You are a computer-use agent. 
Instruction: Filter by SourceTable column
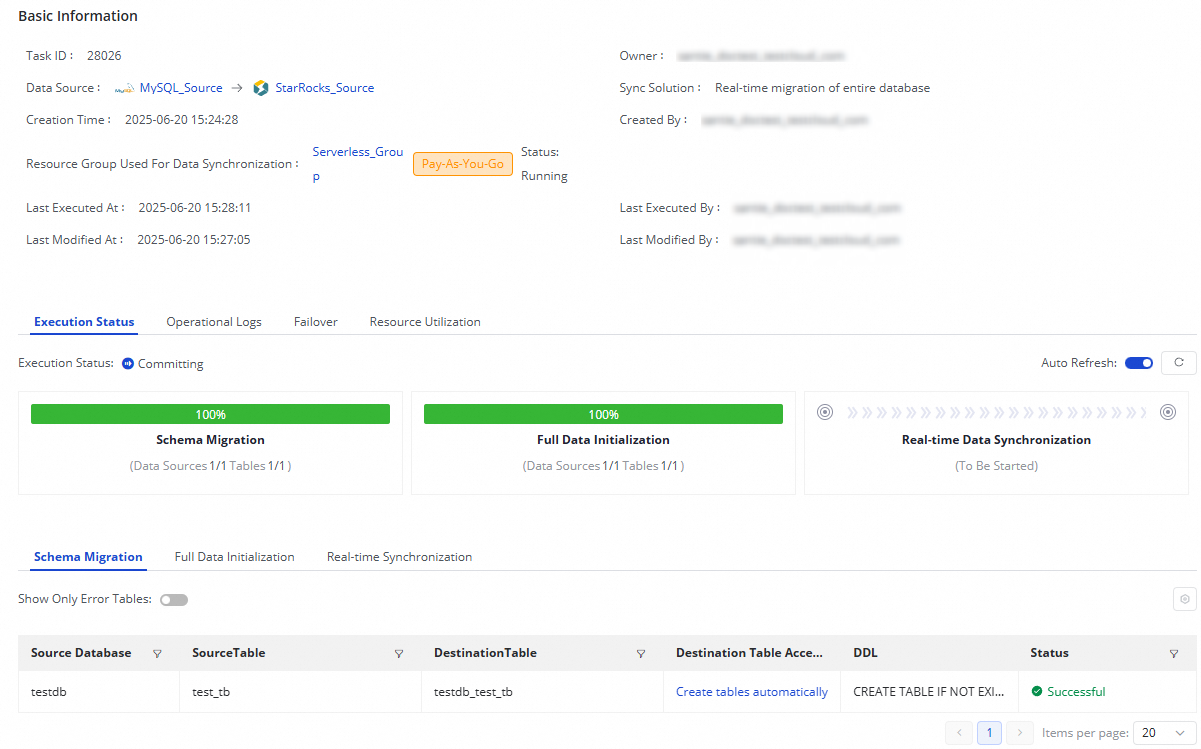(399, 654)
